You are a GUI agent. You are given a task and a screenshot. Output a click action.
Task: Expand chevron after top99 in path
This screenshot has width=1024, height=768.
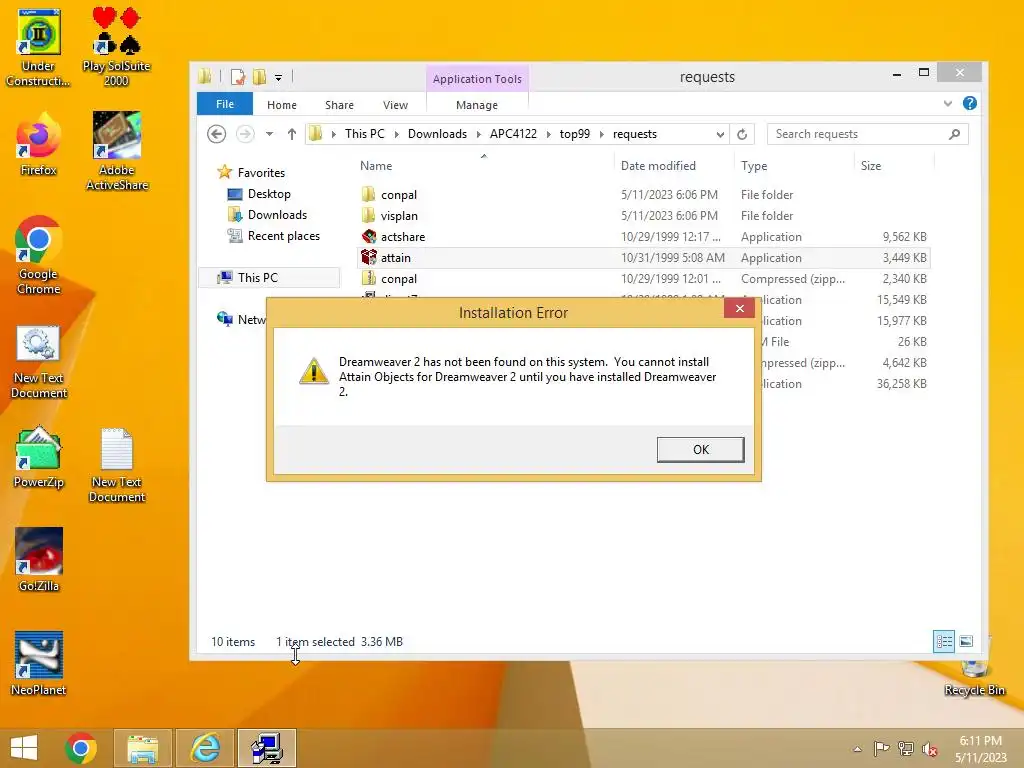pyautogui.click(x=601, y=134)
